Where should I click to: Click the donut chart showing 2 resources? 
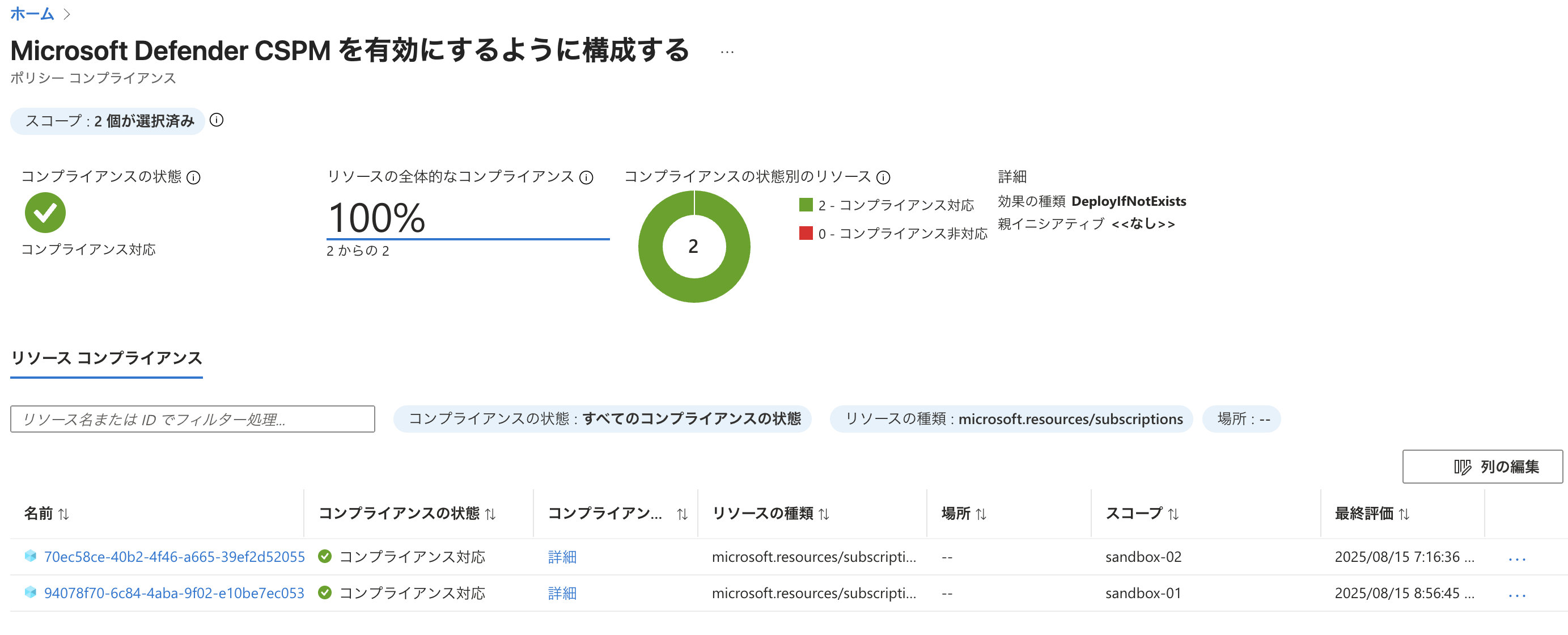pyautogui.click(x=694, y=247)
